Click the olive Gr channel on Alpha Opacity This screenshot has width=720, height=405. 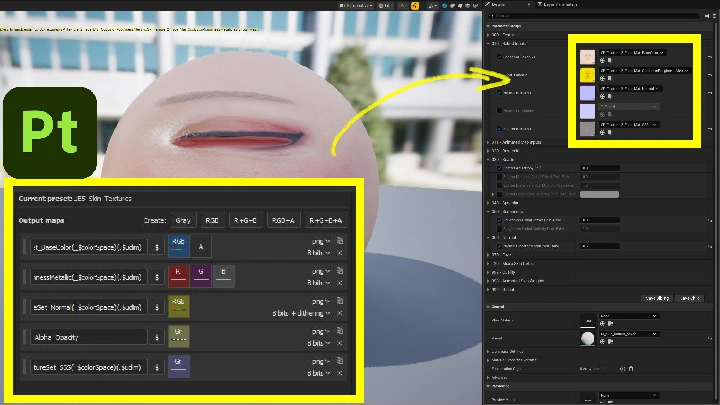pos(179,337)
